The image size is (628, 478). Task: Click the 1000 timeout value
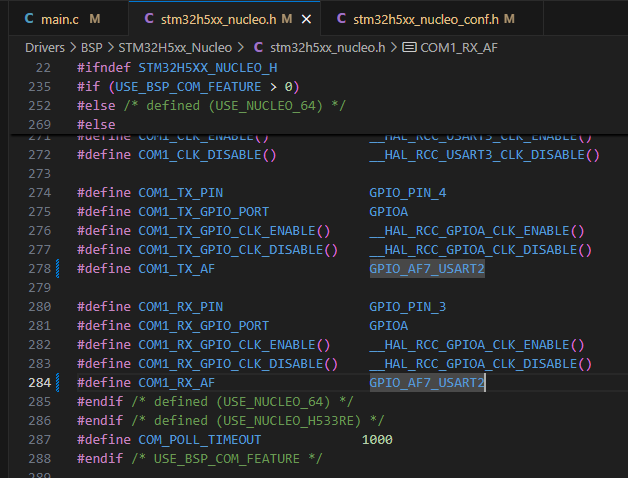(x=377, y=440)
